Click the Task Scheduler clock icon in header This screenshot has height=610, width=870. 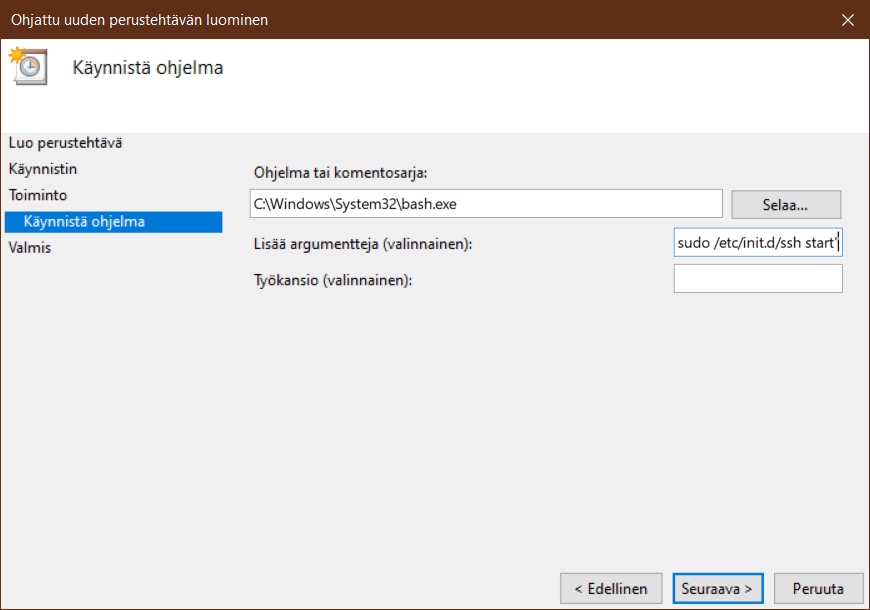tap(27, 65)
